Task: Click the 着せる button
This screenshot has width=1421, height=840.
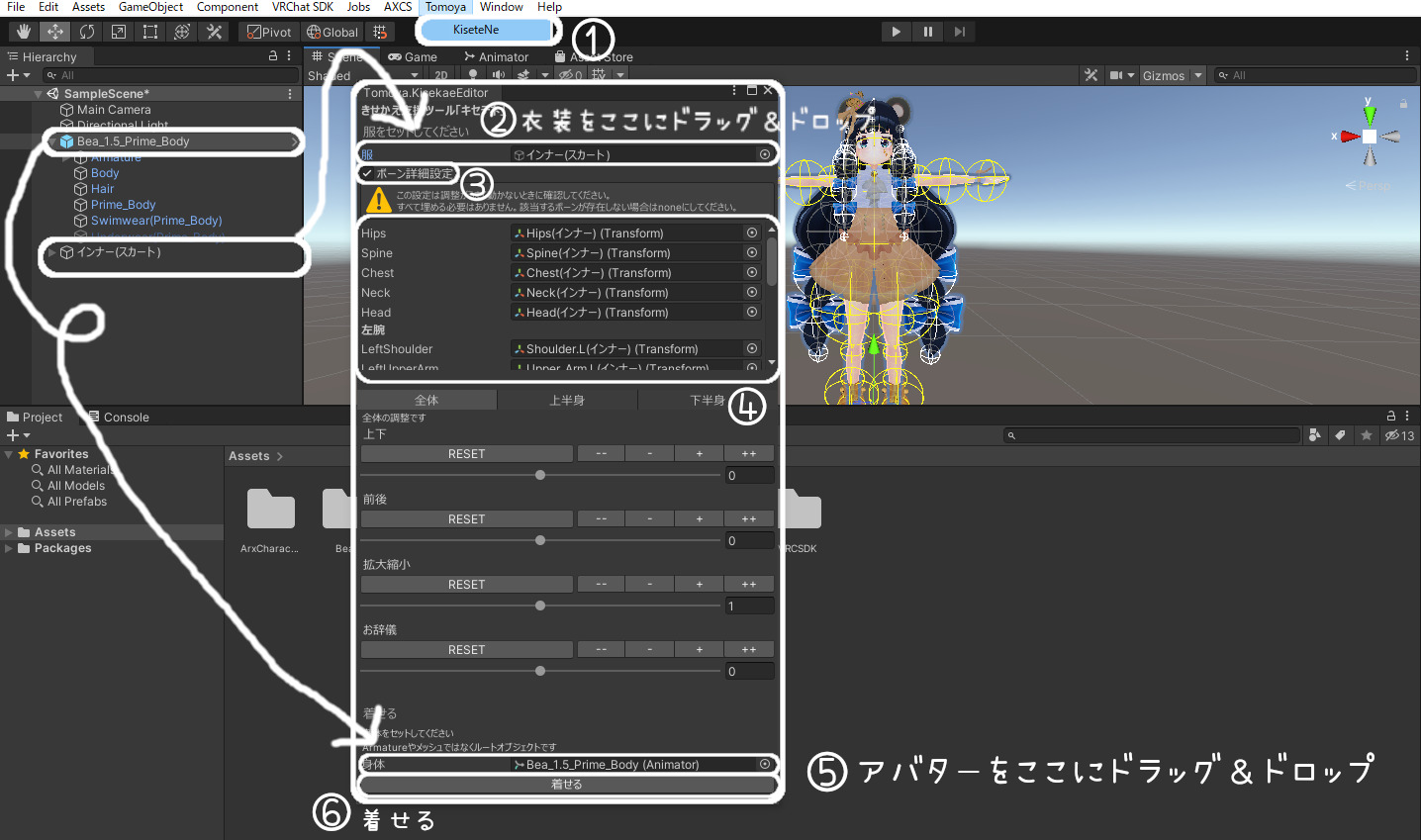Action: (567, 784)
